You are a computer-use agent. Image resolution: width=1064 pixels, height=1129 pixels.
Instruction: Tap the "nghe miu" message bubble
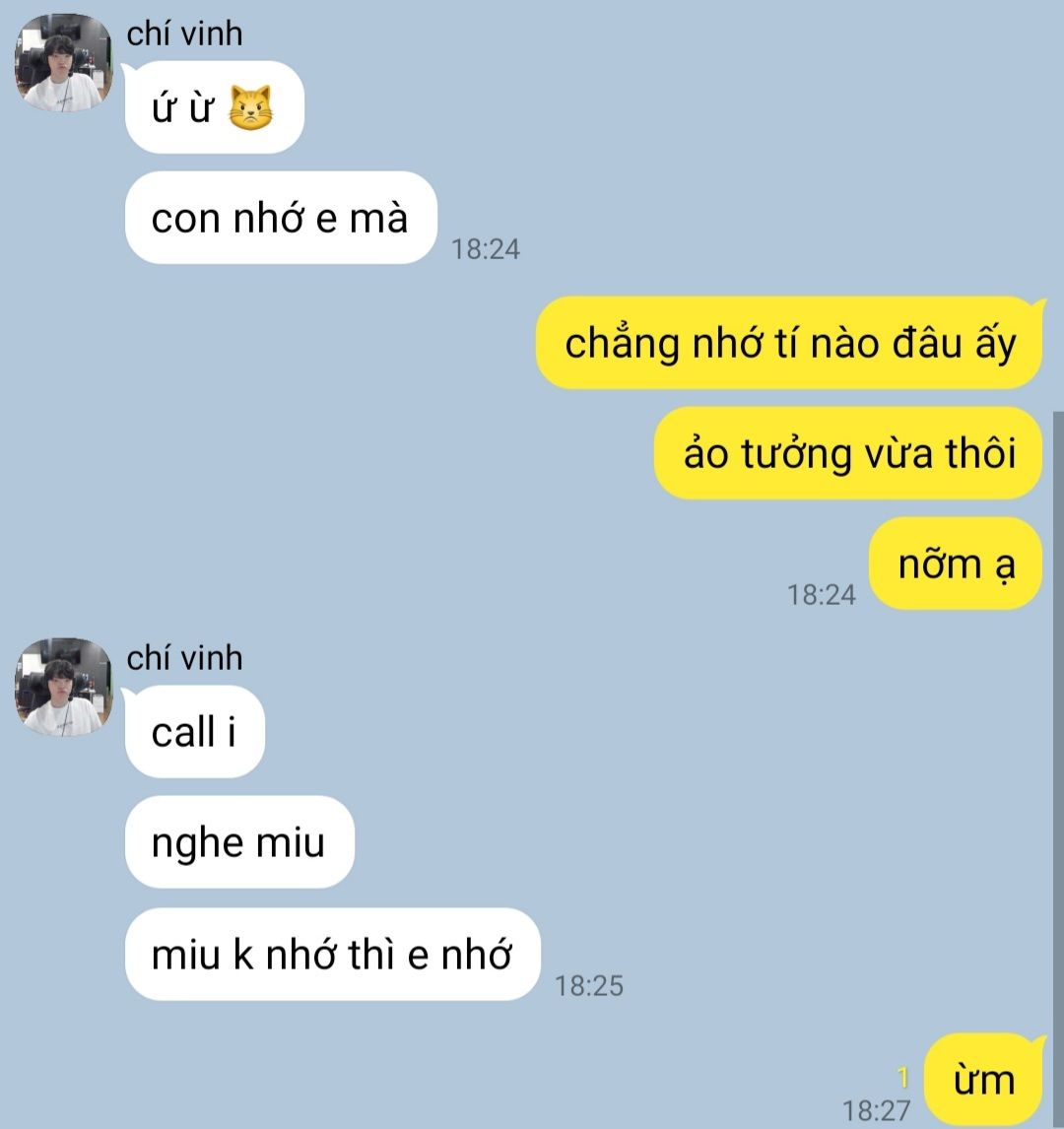(239, 841)
